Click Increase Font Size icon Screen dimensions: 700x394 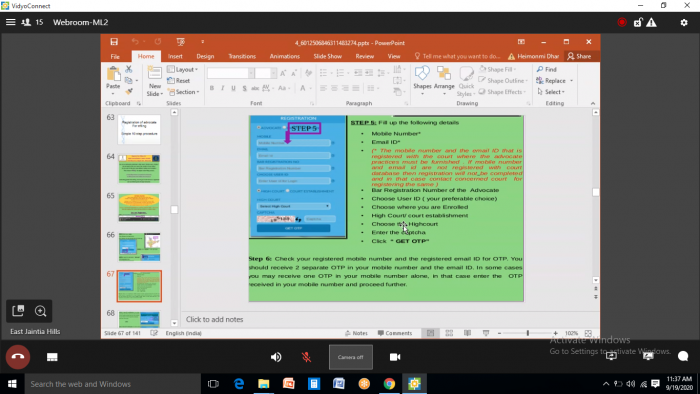pyautogui.click(x=283, y=73)
